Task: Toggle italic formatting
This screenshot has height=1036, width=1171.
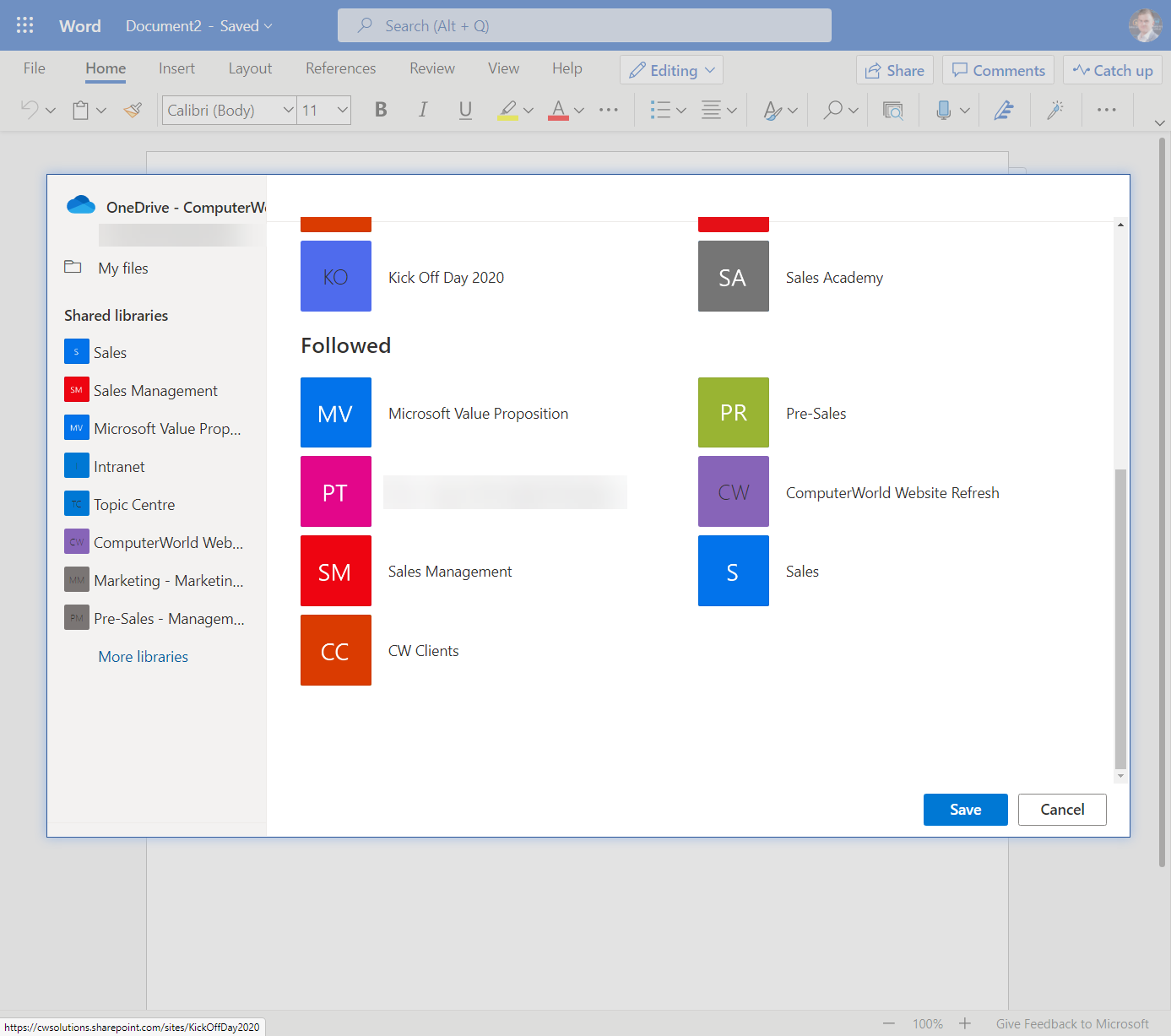Action: click(423, 110)
